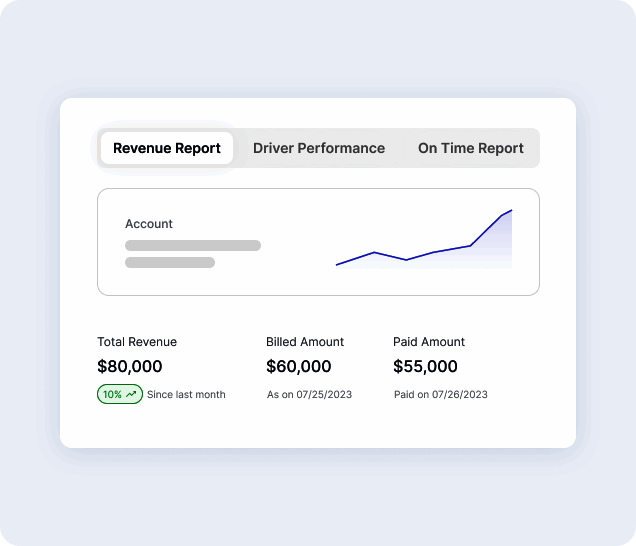The width and height of the screenshot is (636, 546).
Task: Select the Paid Amount label
Action: [429, 342]
